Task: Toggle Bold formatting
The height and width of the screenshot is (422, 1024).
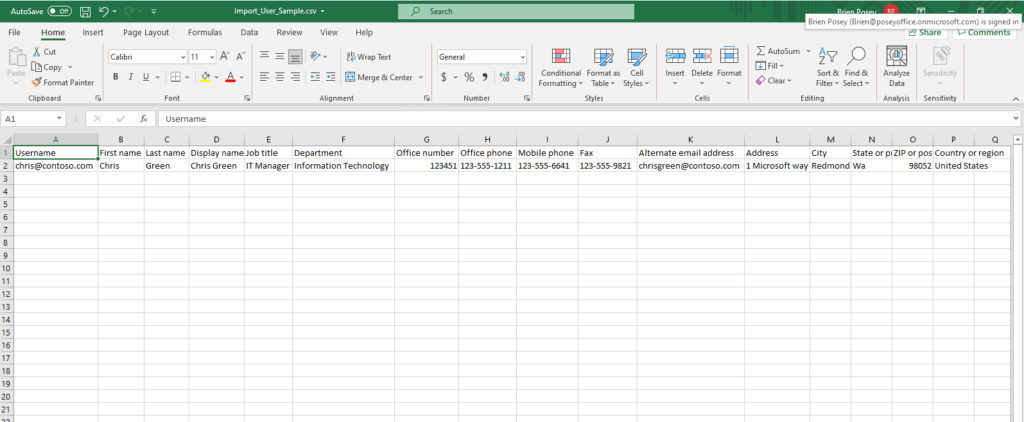Action: (116, 77)
